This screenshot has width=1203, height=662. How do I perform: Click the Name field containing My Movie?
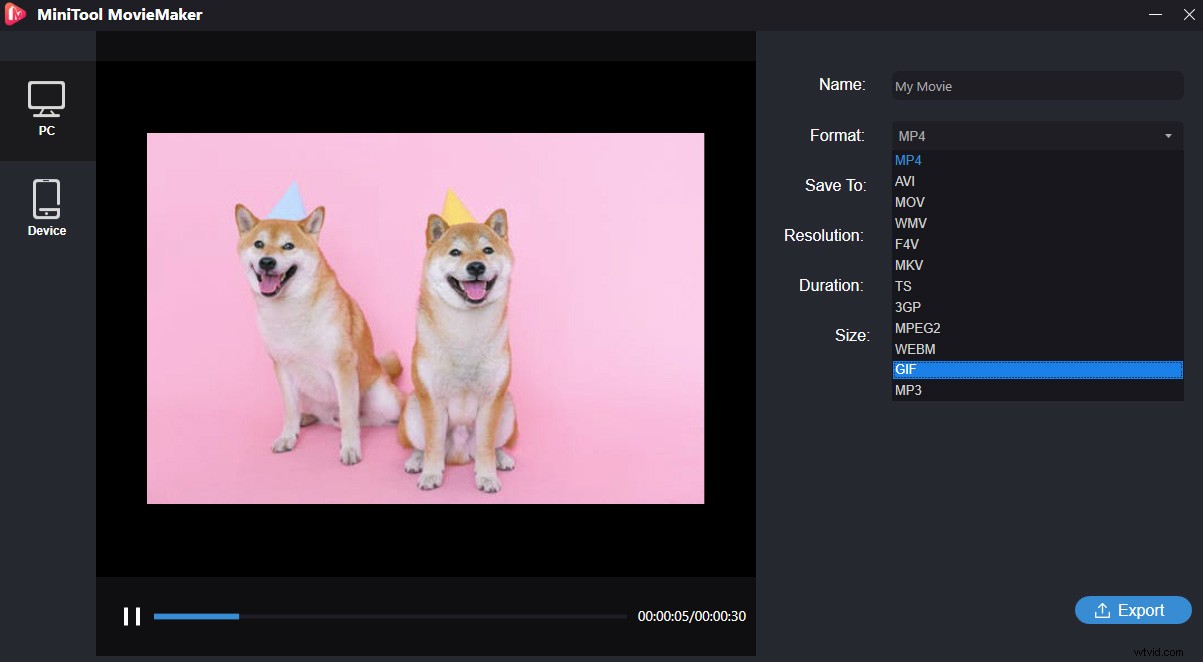coord(1037,86)
